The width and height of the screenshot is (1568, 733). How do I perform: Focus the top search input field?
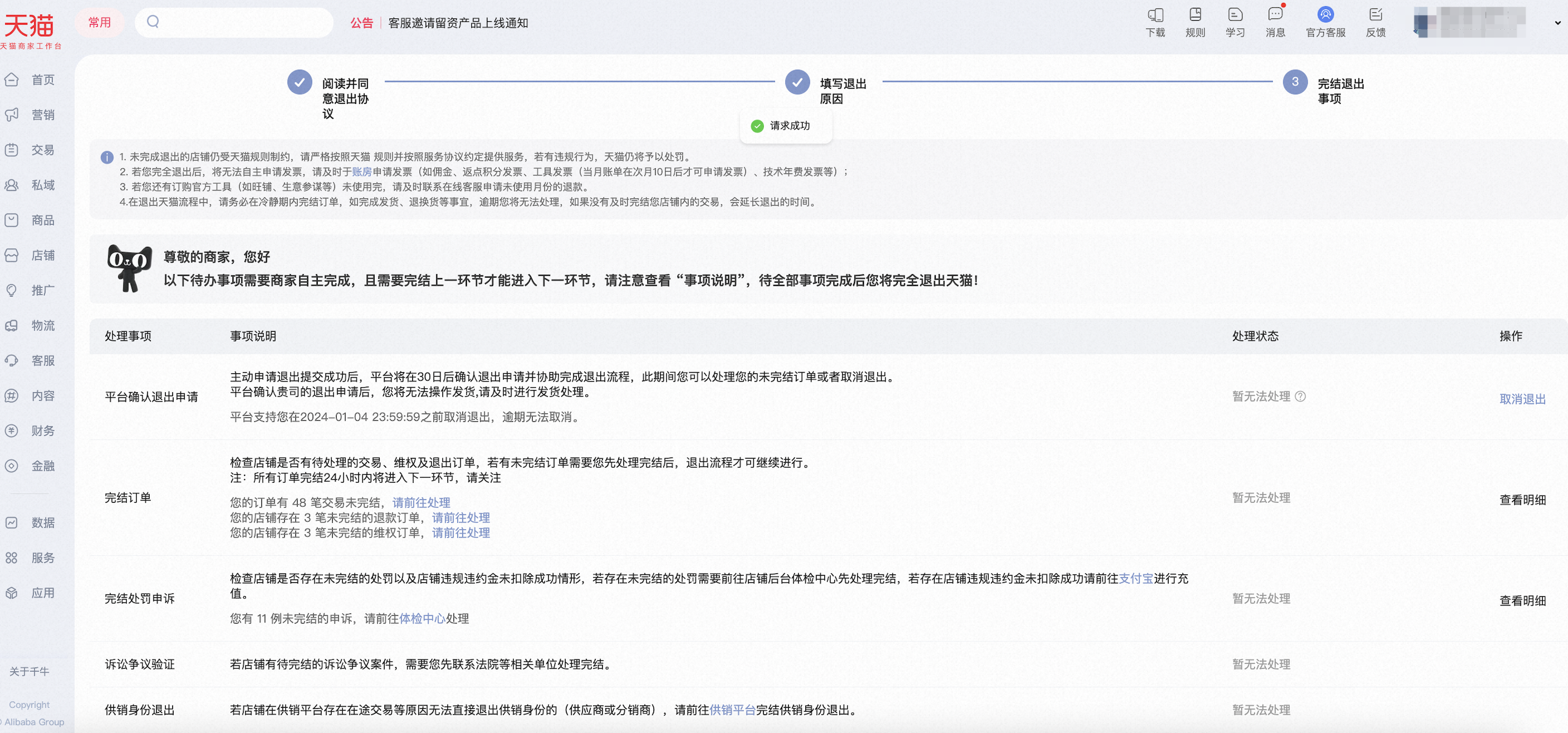(x=234, y=22)
